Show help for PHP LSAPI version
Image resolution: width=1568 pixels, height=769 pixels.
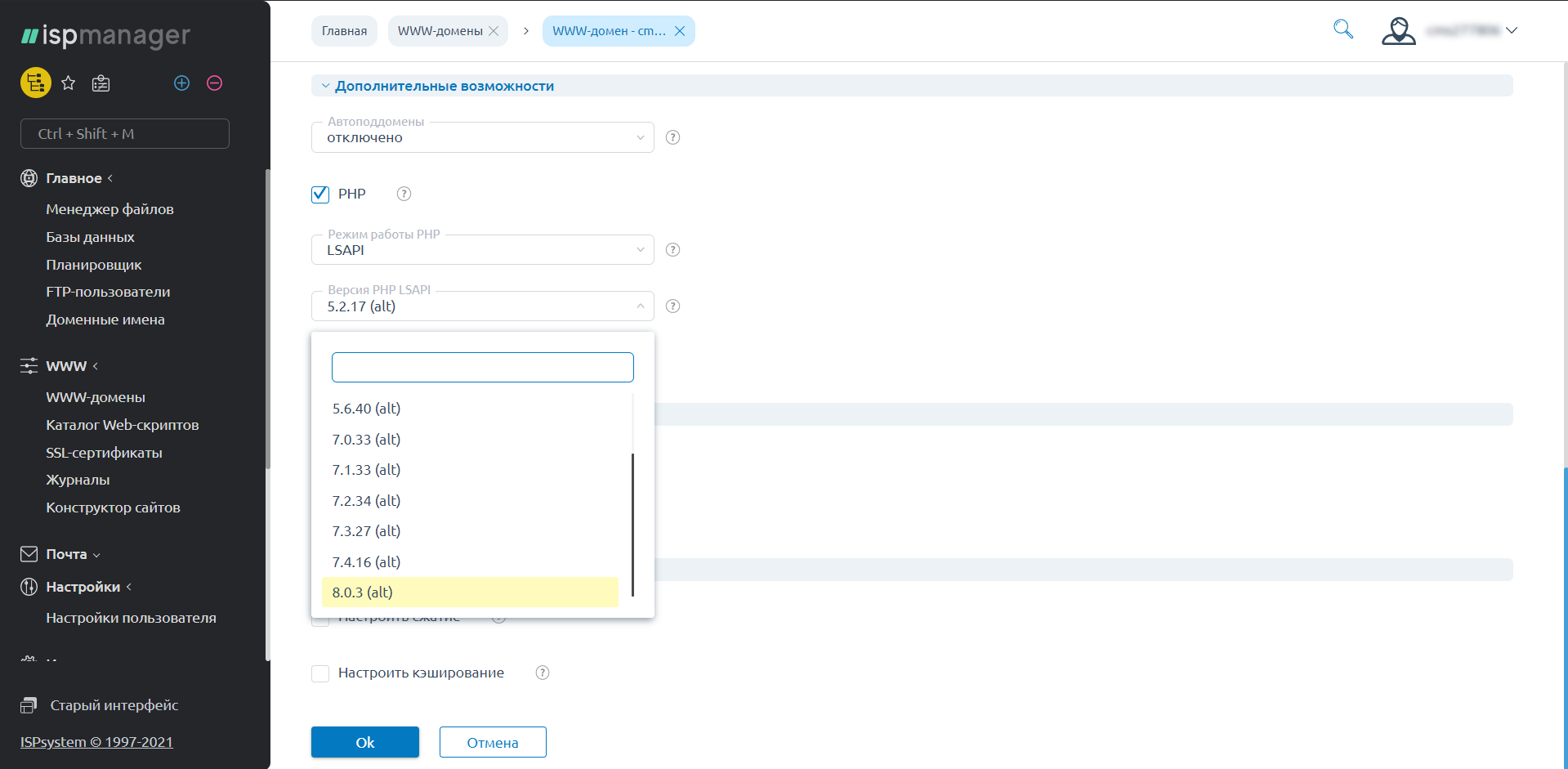[672, 306]
